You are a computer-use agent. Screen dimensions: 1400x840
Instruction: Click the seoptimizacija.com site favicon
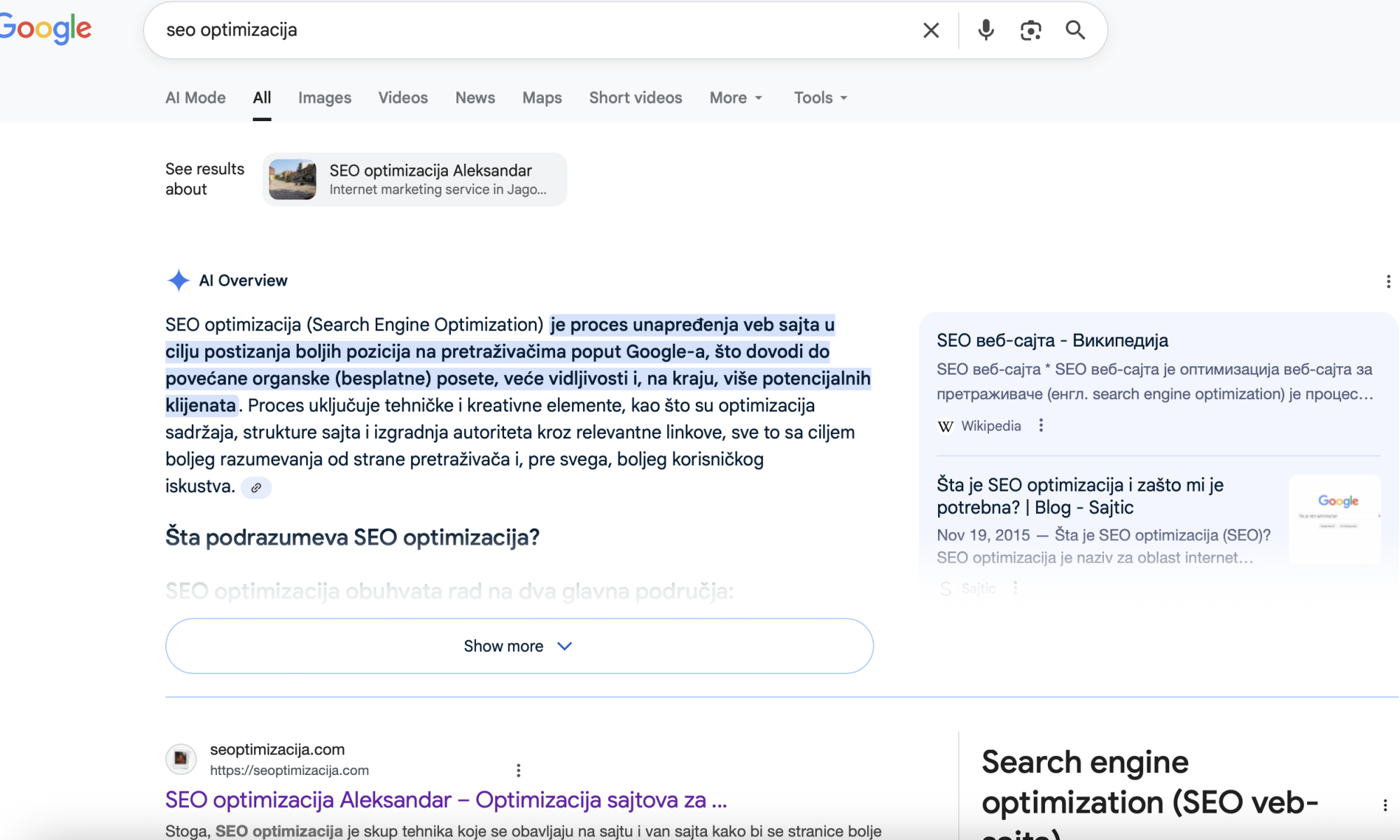pos(181,759)
